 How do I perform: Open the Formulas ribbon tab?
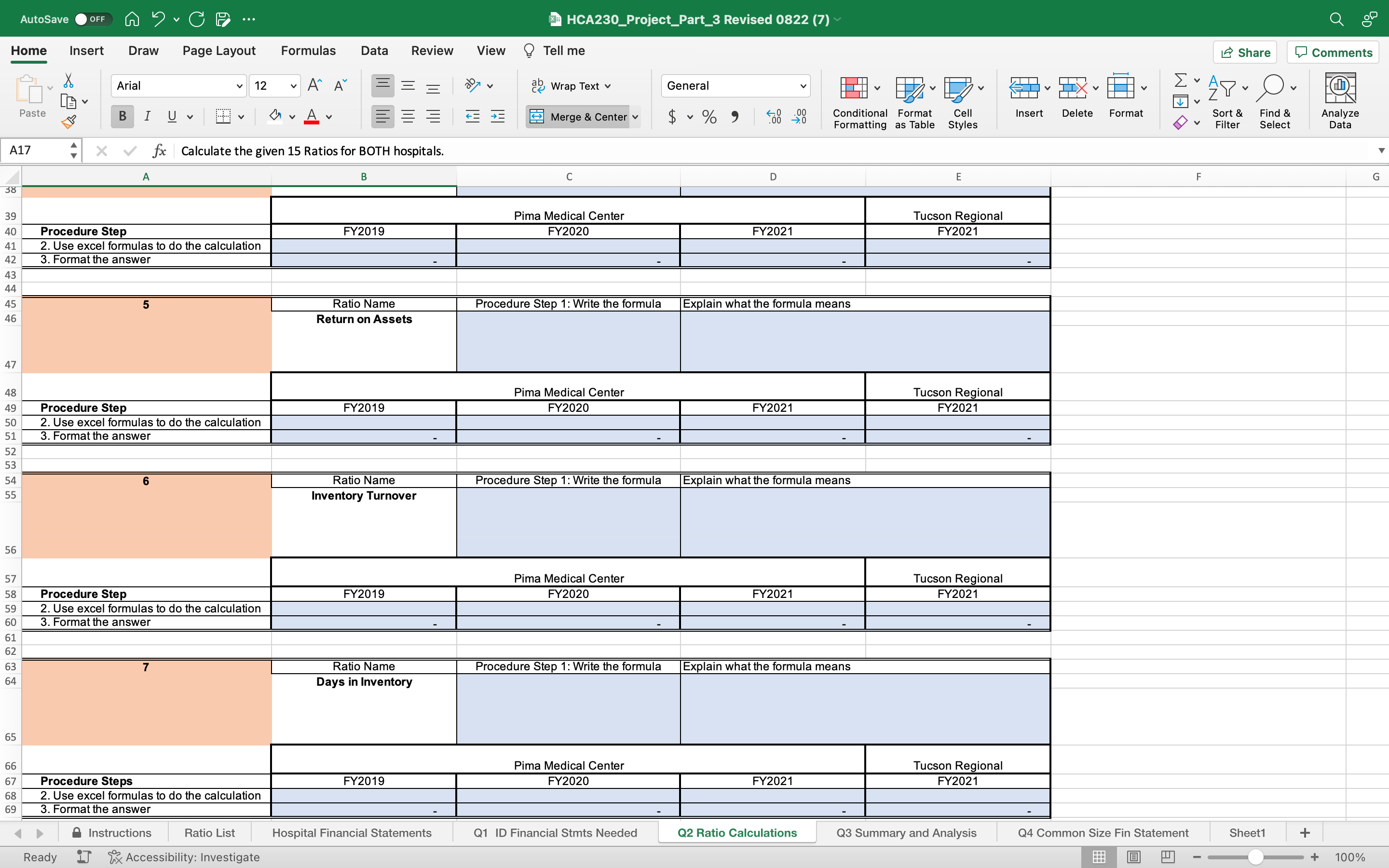(308, 51)
